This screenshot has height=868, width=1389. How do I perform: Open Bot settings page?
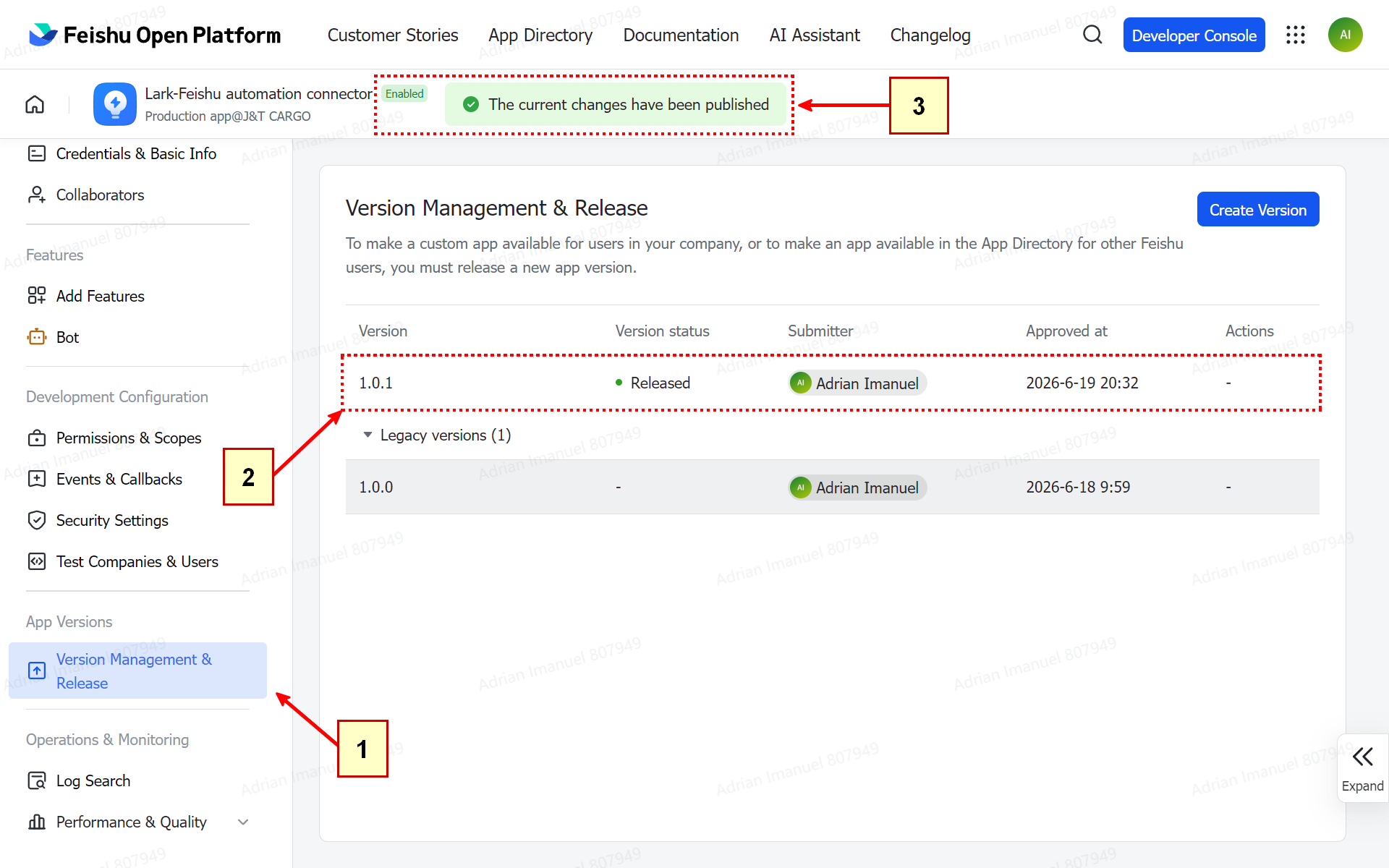(x=67, y=337)
